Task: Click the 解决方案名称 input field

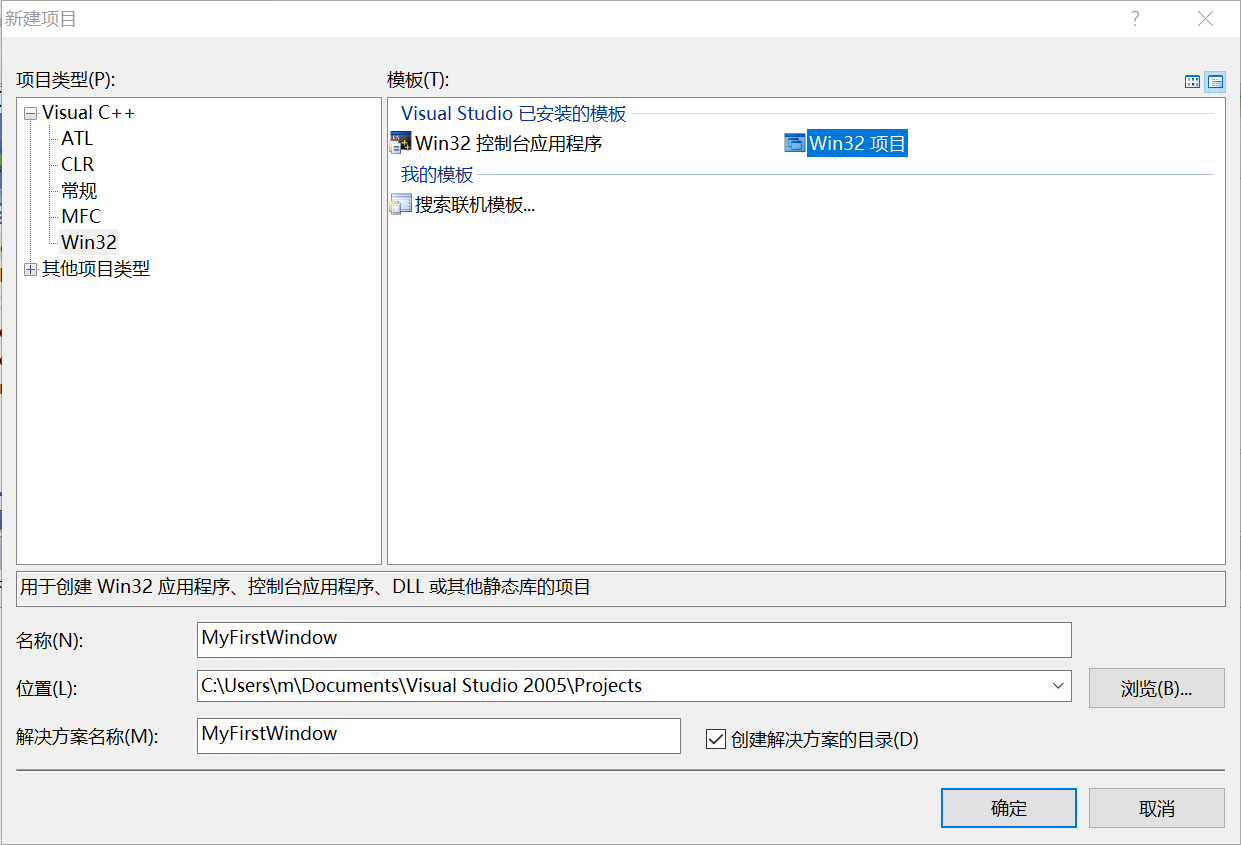Action: 438,735
